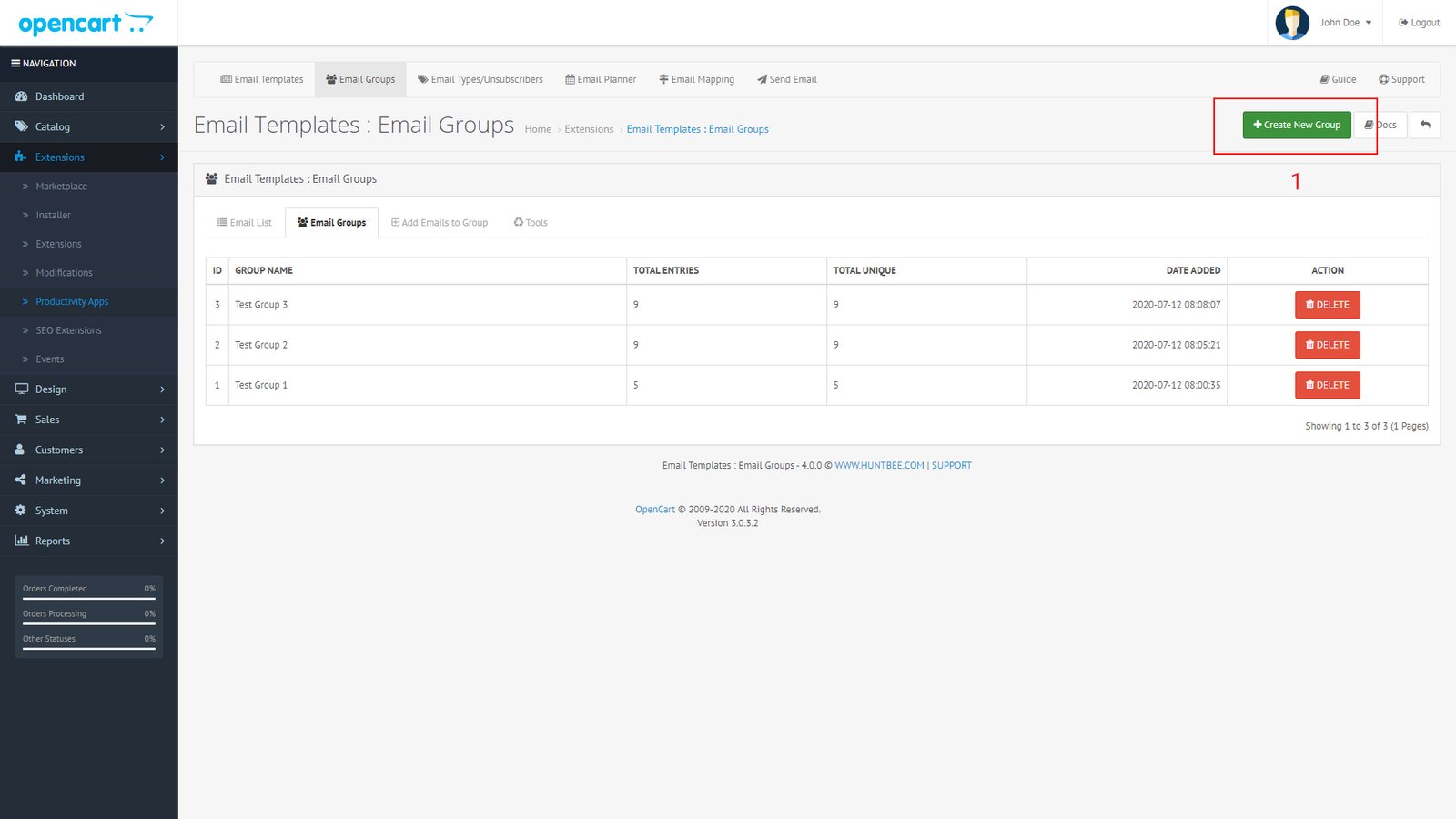
Task: Open the Email Types/Unsubscribers tab
Action: (x=480, y=79)
